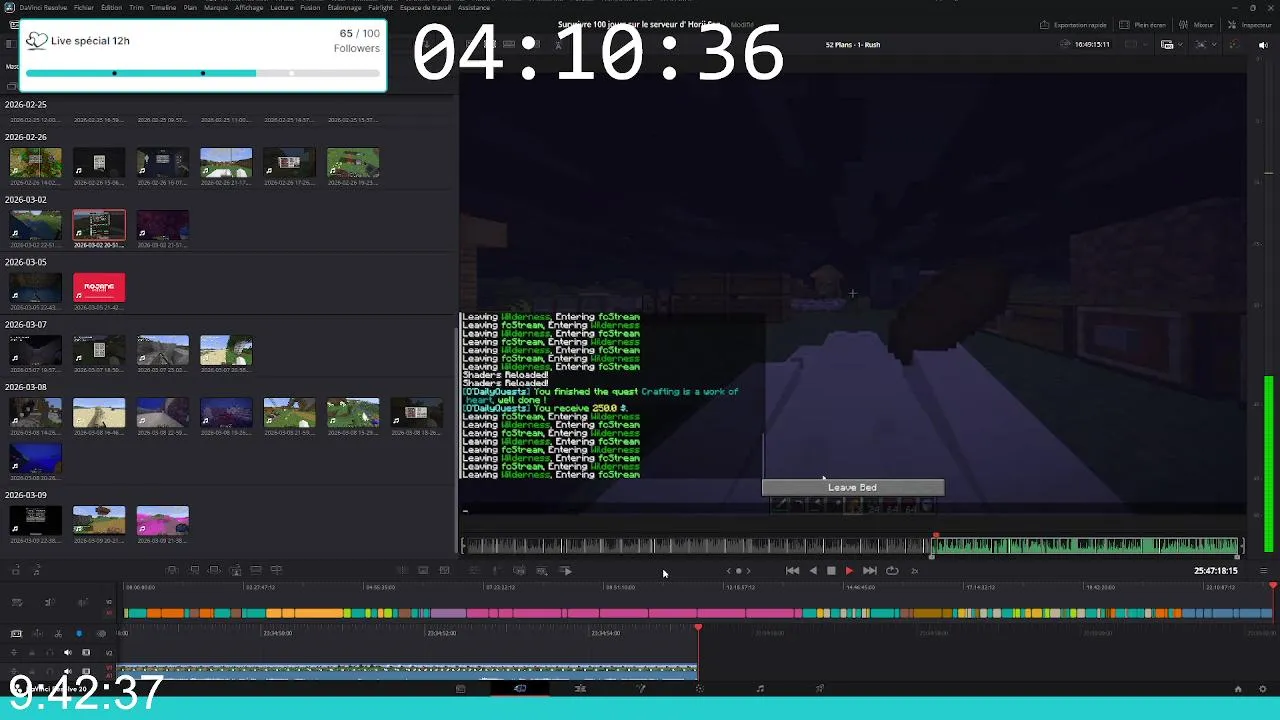Switch to the Media page
This screenshot has width=1280, height=720.
(460, 689)
